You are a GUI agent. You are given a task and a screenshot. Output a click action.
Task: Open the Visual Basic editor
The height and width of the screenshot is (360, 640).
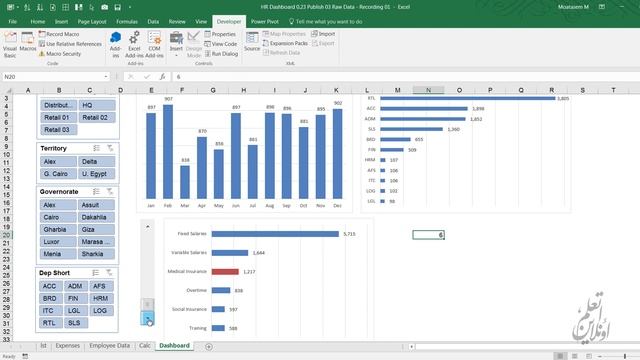[10, 44]
